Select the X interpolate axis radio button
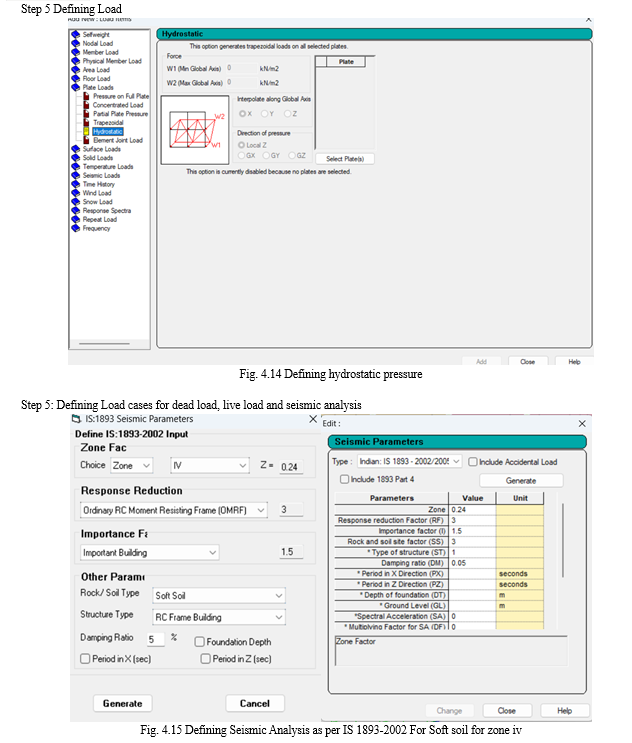 coord(243,114)
